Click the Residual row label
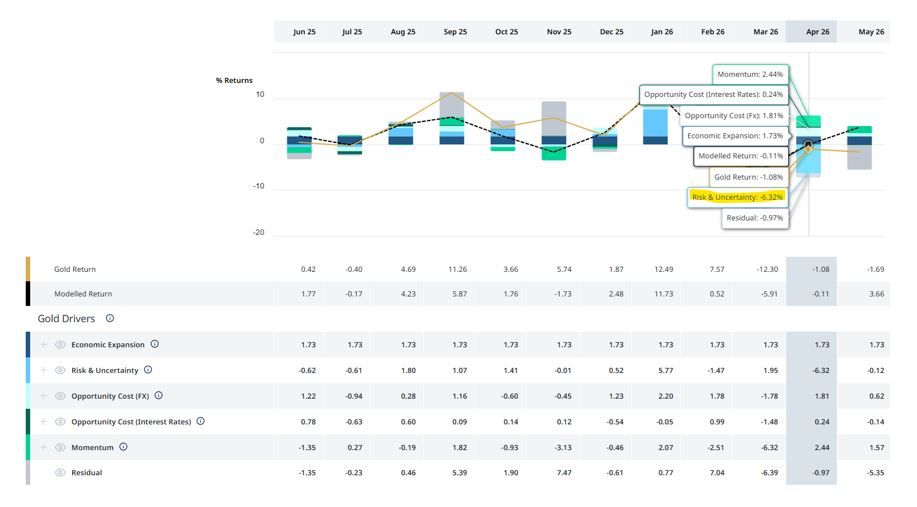Viewport: 917px width, 507px height. (x=87, y=472)
